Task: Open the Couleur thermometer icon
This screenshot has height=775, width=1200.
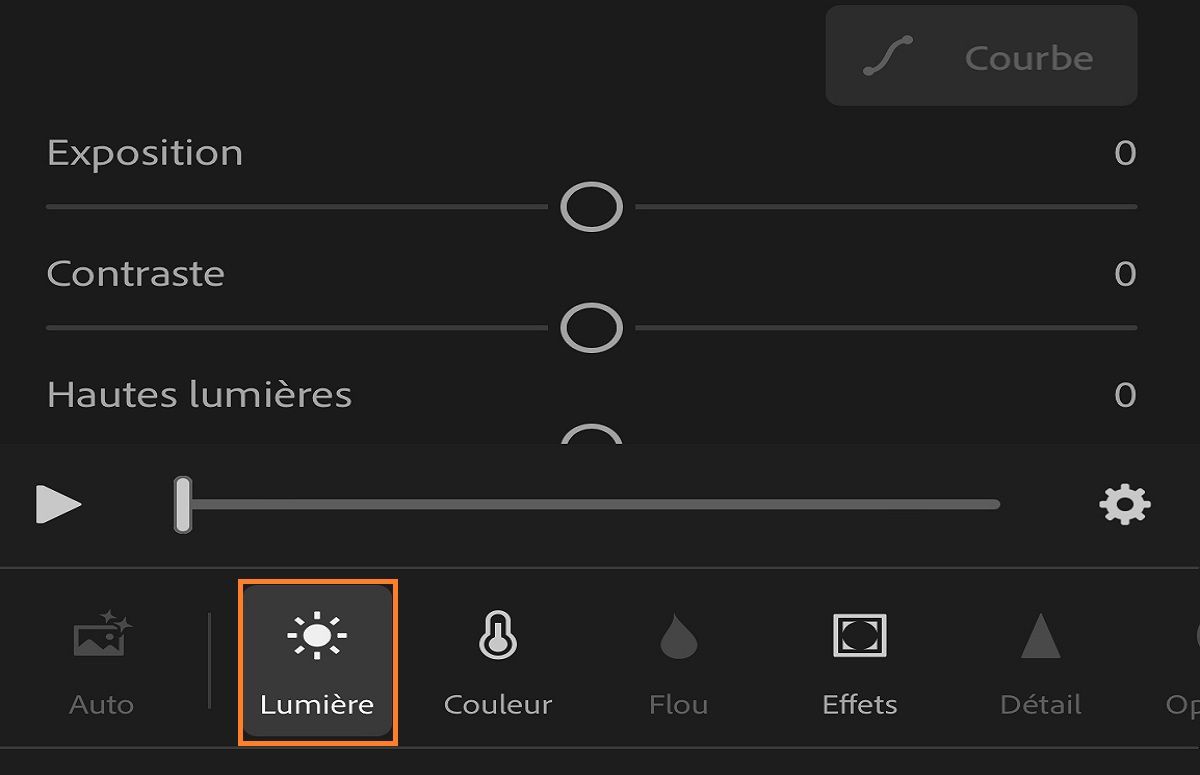Action: pos(496,634)
